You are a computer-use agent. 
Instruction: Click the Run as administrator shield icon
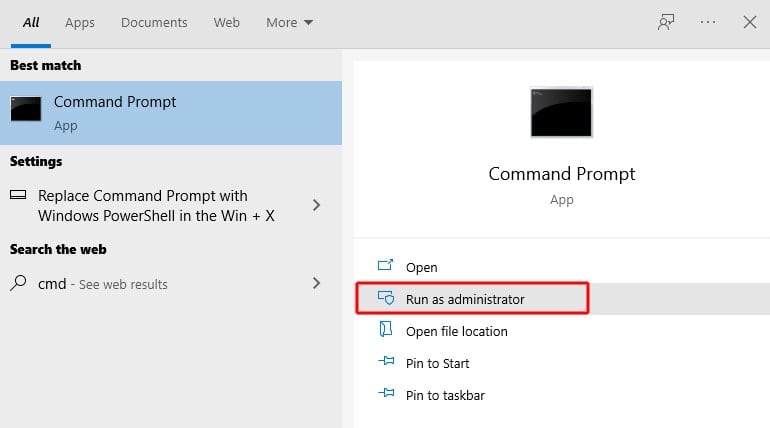tap(386, 297)
